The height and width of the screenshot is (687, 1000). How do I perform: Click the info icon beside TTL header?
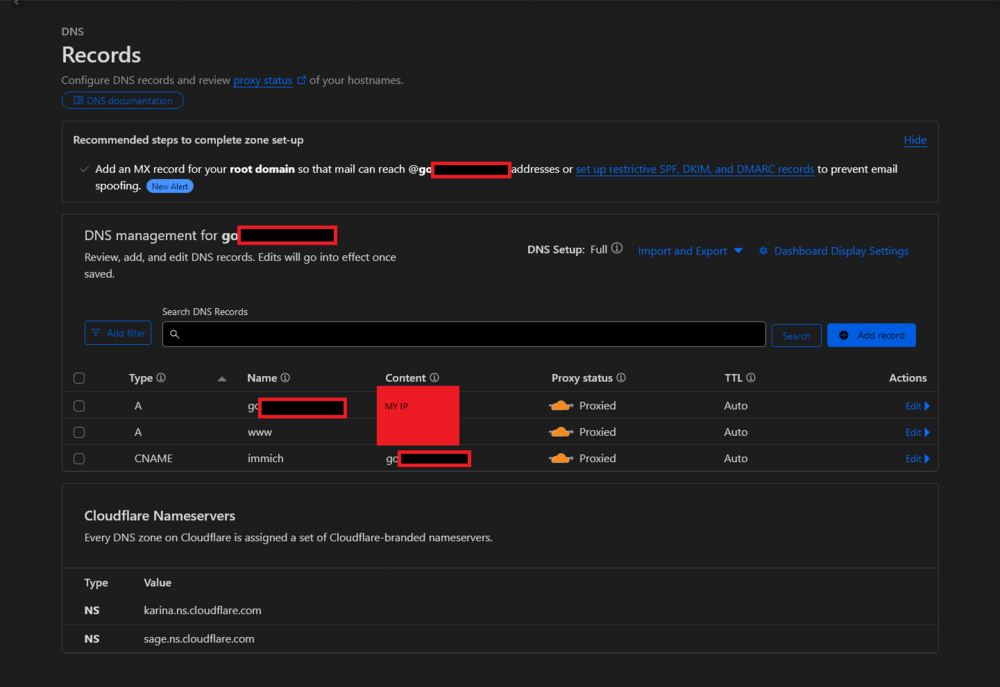point(751,378)
